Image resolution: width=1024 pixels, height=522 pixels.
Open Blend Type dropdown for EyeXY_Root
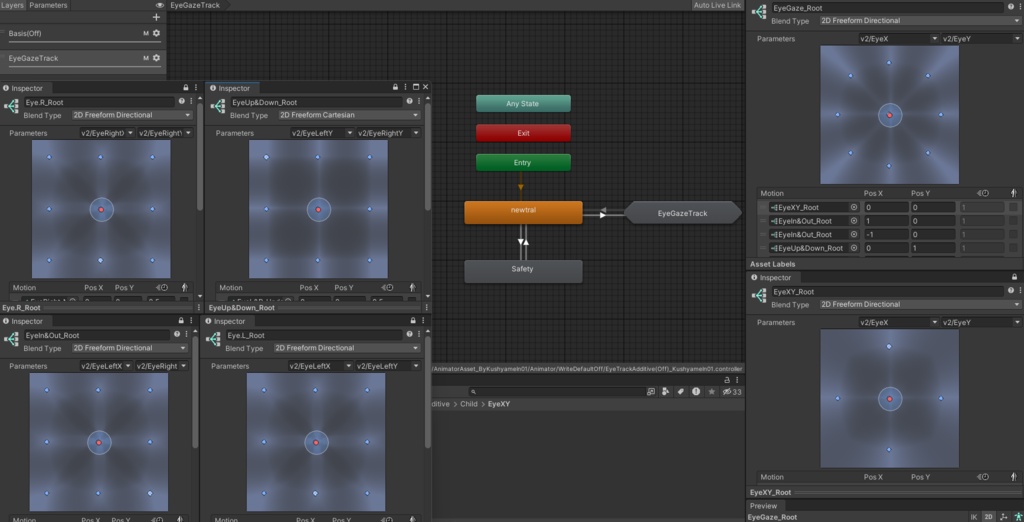point(920,304)
